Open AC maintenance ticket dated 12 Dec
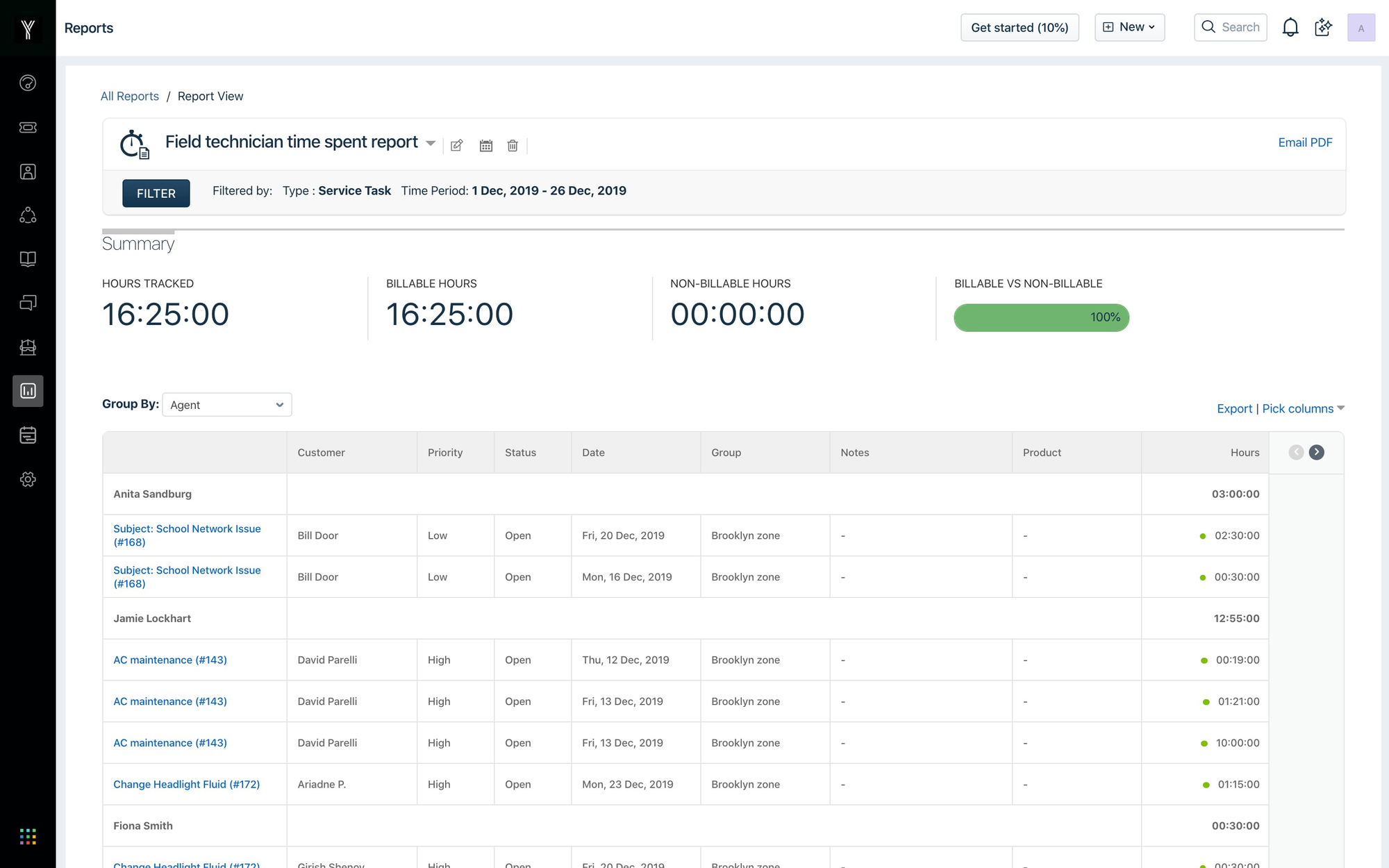Screen dimensions: 1389x868 click(170, 660)
